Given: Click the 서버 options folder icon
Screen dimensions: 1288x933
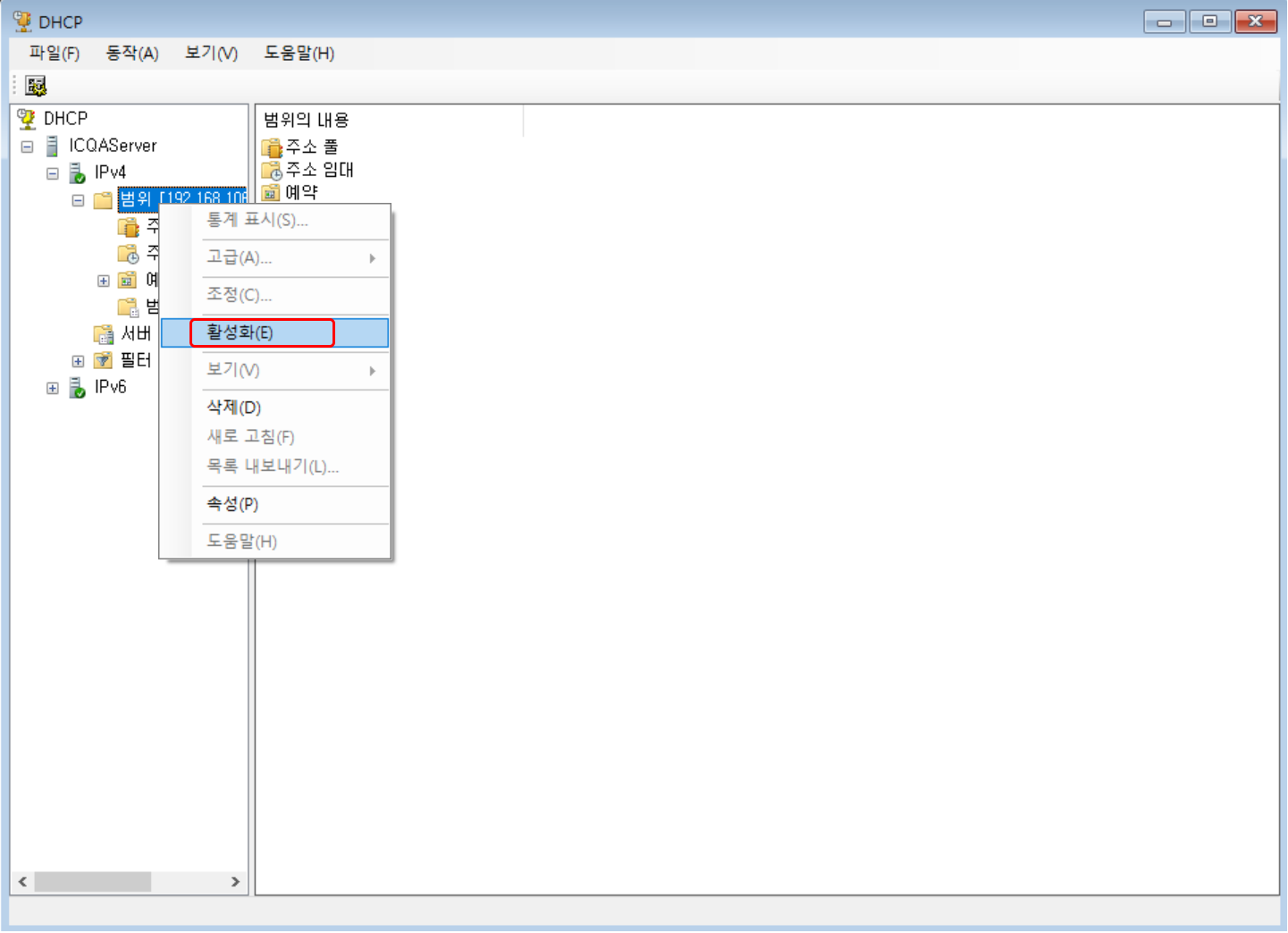Looking at the screenshot, I should (x=104, y=334).
